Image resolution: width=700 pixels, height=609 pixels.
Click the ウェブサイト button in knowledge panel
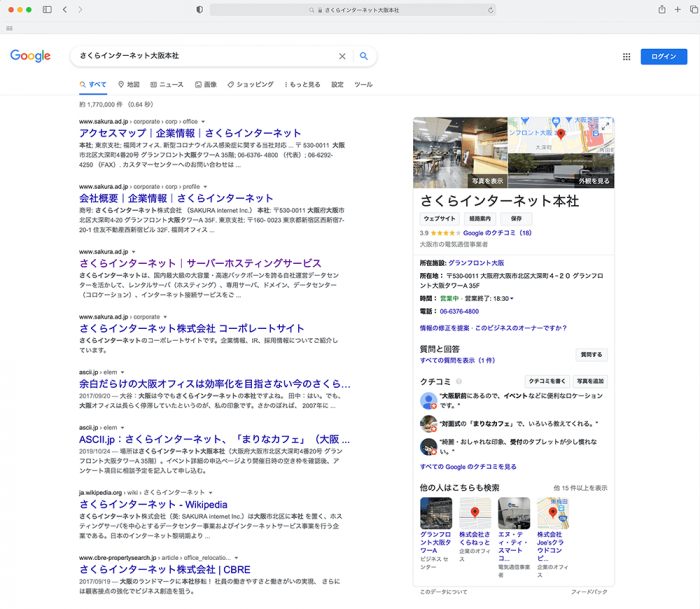pyautogui.click(x=439, y=219)
